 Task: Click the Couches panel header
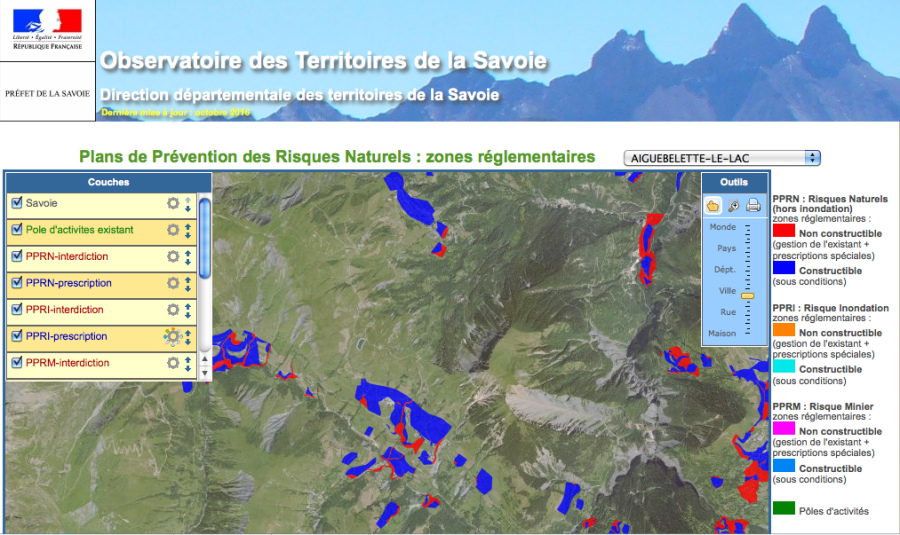click(108, 182)
